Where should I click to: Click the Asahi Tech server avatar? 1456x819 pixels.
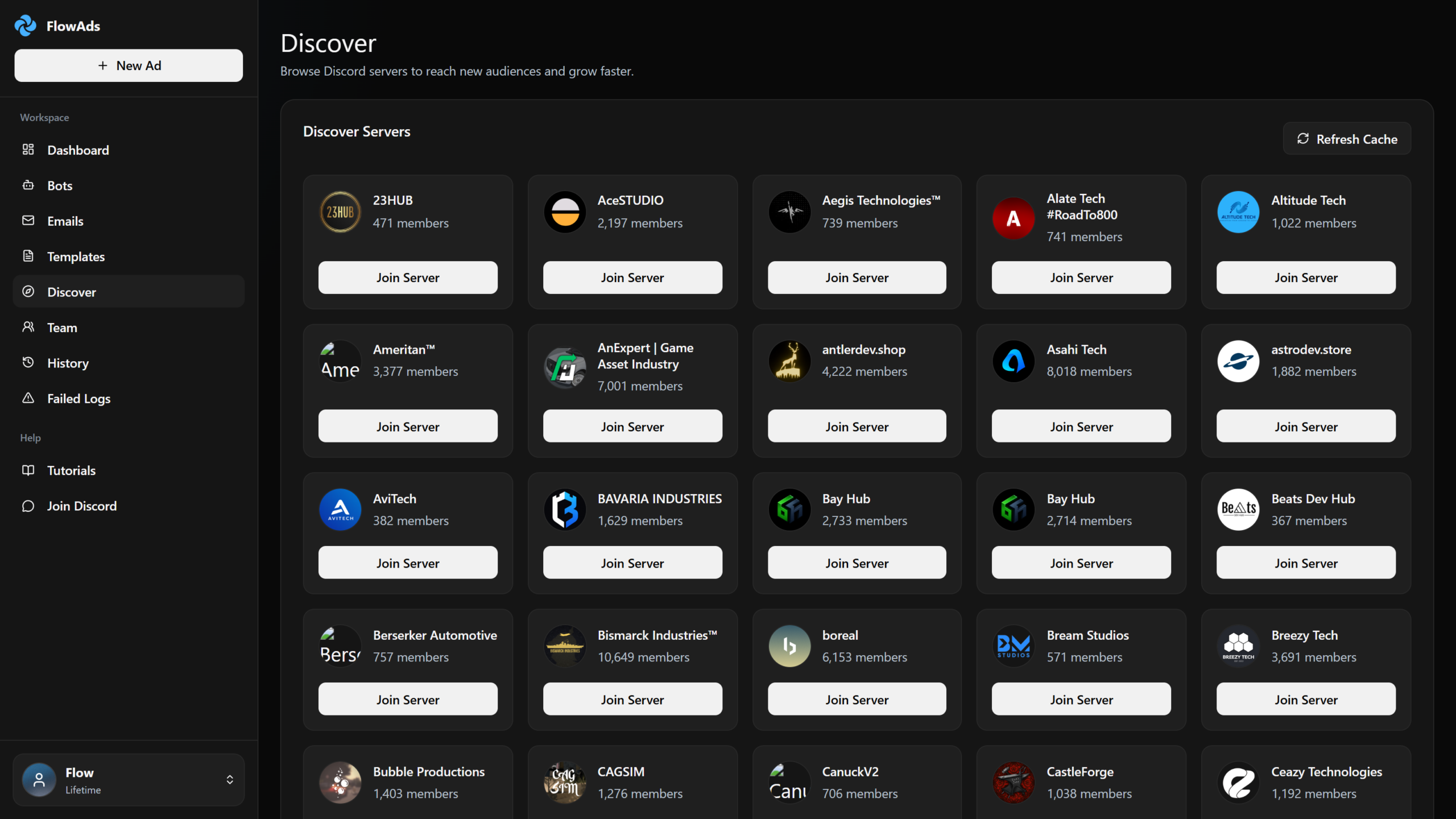(1014, 361)
